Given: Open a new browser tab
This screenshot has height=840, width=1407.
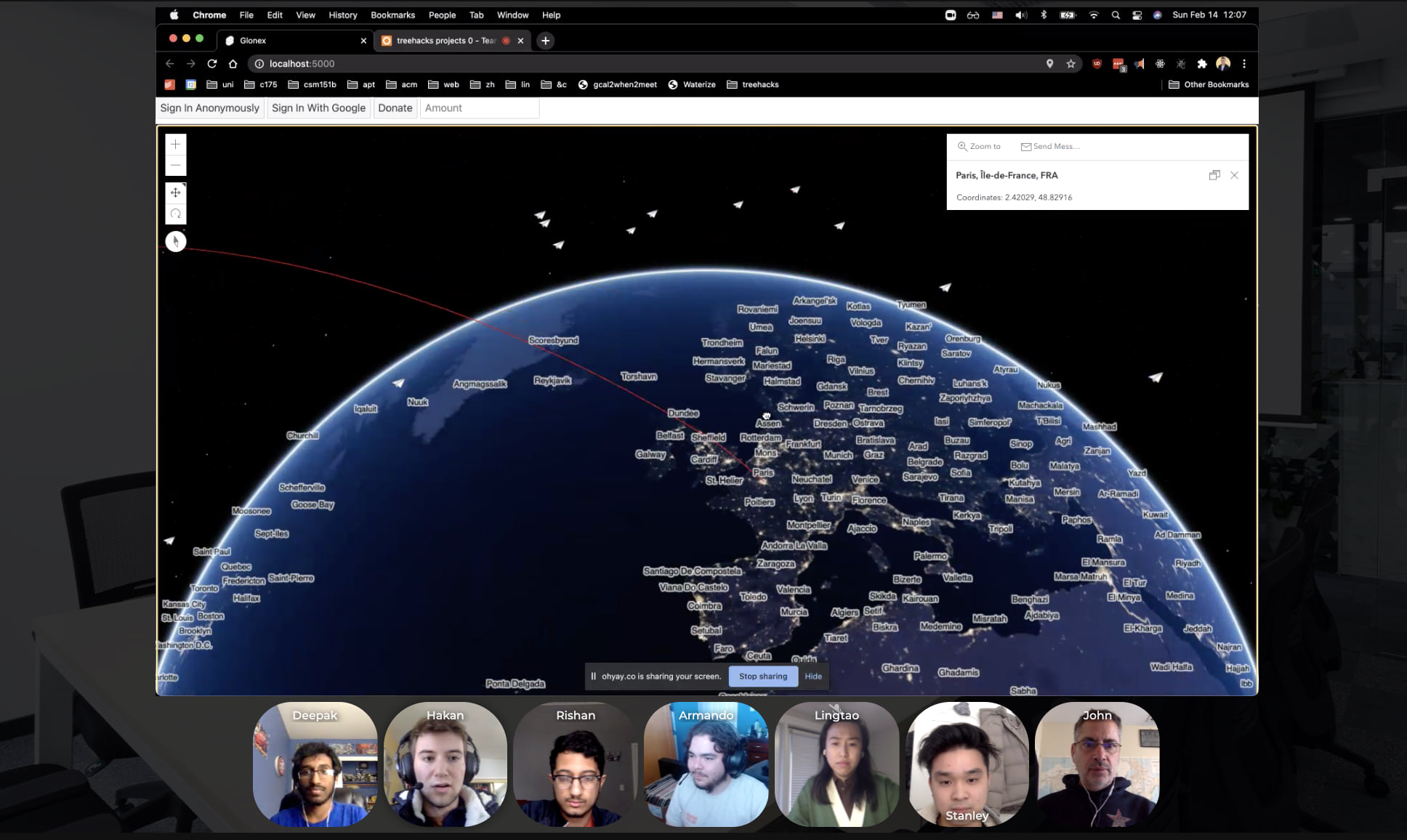Looking at the screenshot, I should [x=545, y=41].
